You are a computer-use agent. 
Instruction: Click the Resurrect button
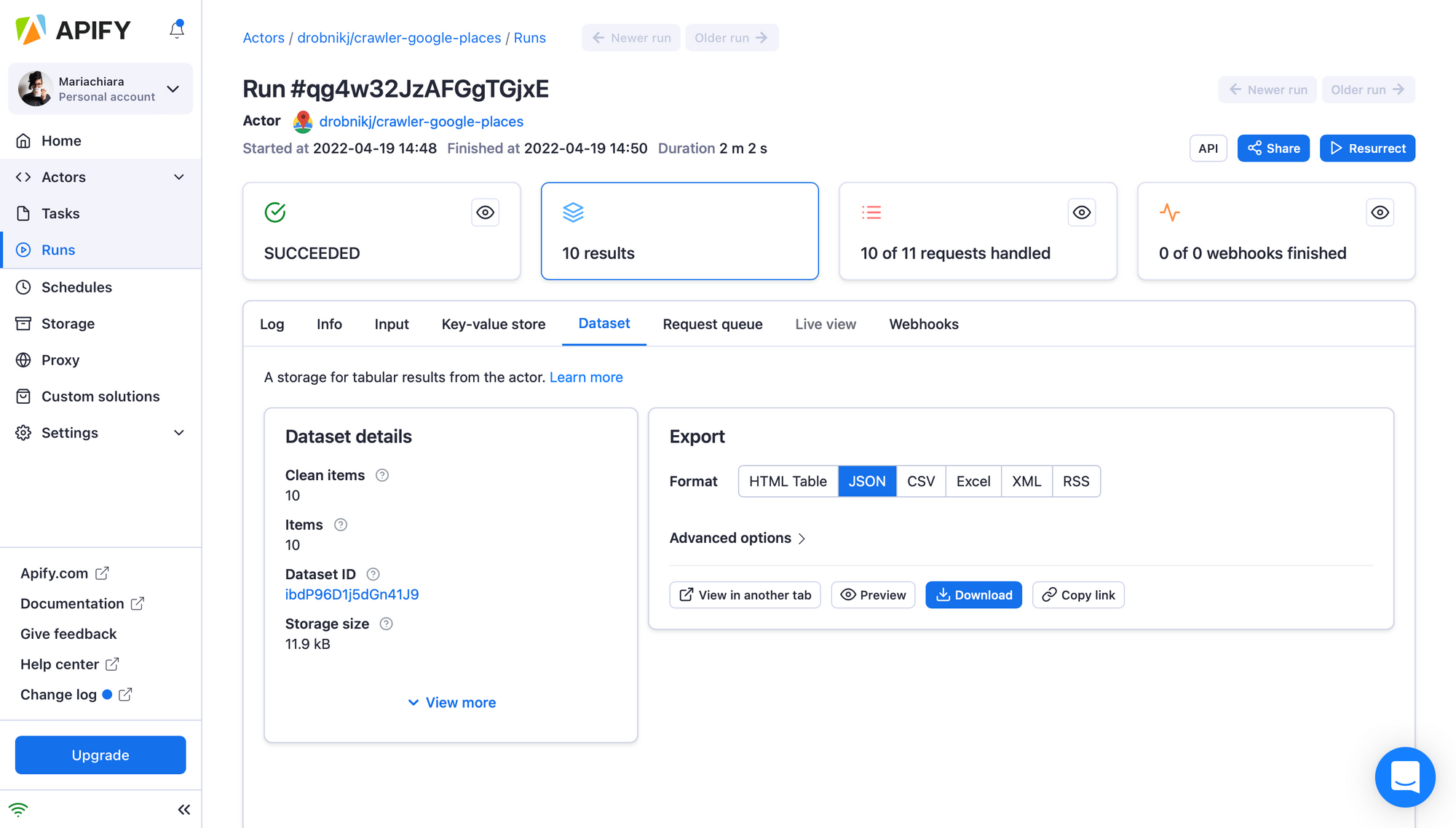click(1367, 148)
